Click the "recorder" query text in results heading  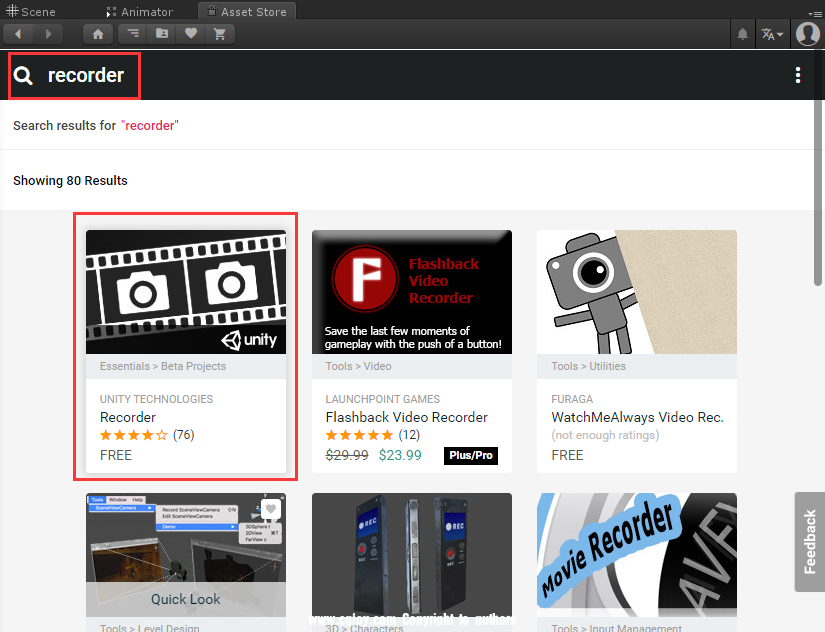[x=150, y=126]
